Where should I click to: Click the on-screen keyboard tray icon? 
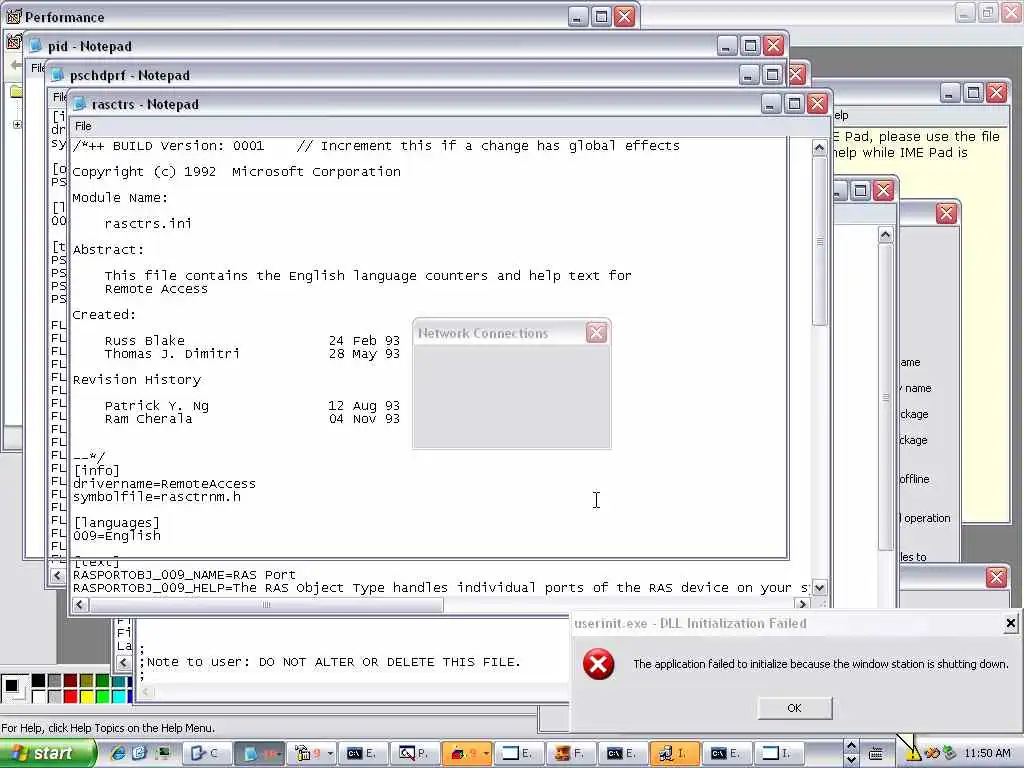(876, 754)
